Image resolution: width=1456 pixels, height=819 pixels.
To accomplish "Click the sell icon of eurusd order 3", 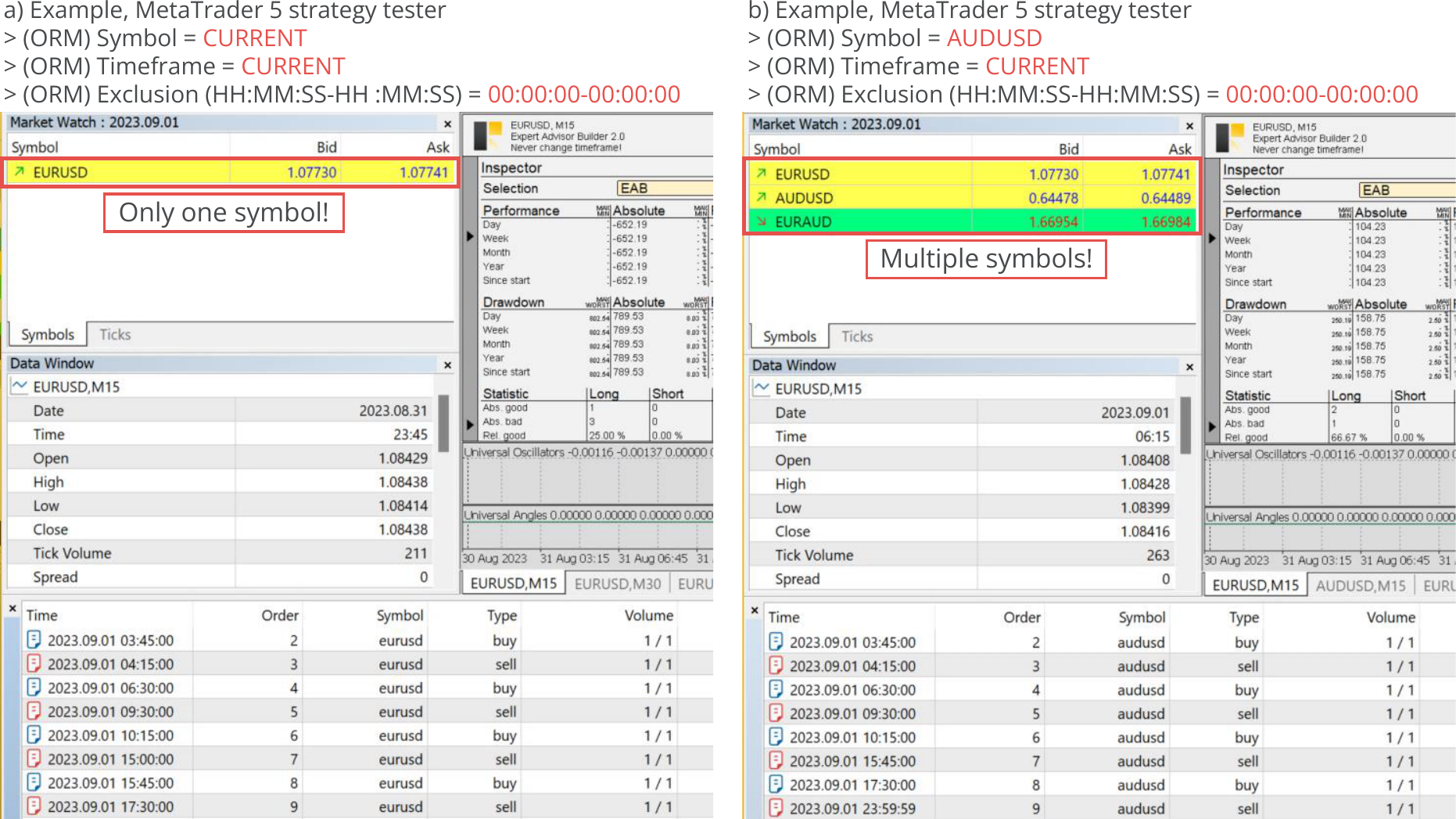I will (34, 663).
